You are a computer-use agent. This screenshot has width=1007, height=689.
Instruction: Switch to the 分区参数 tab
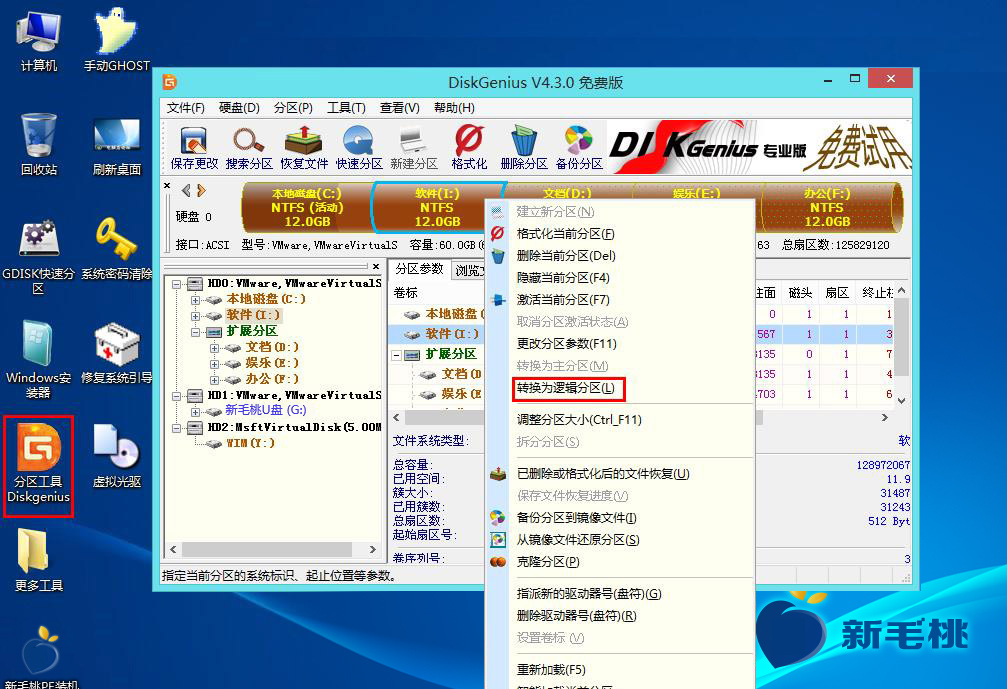coord(419,269)
